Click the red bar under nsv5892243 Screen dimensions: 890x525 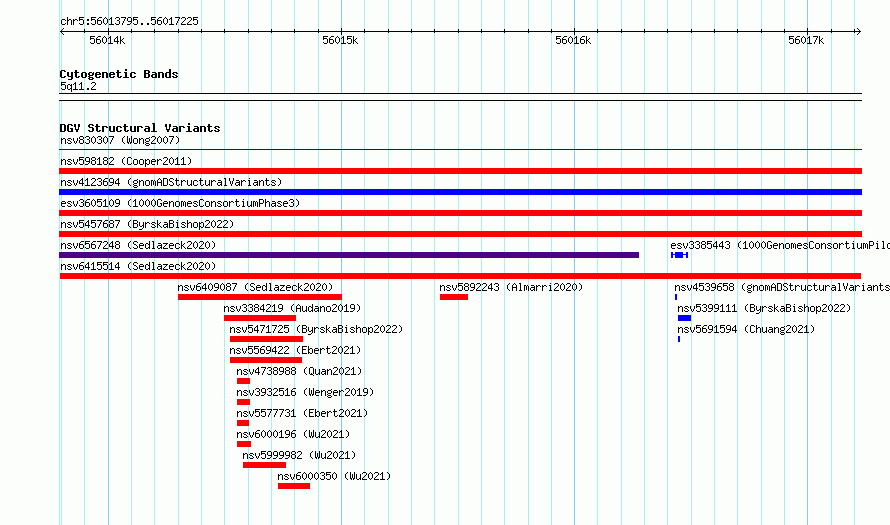pos(454,297)
